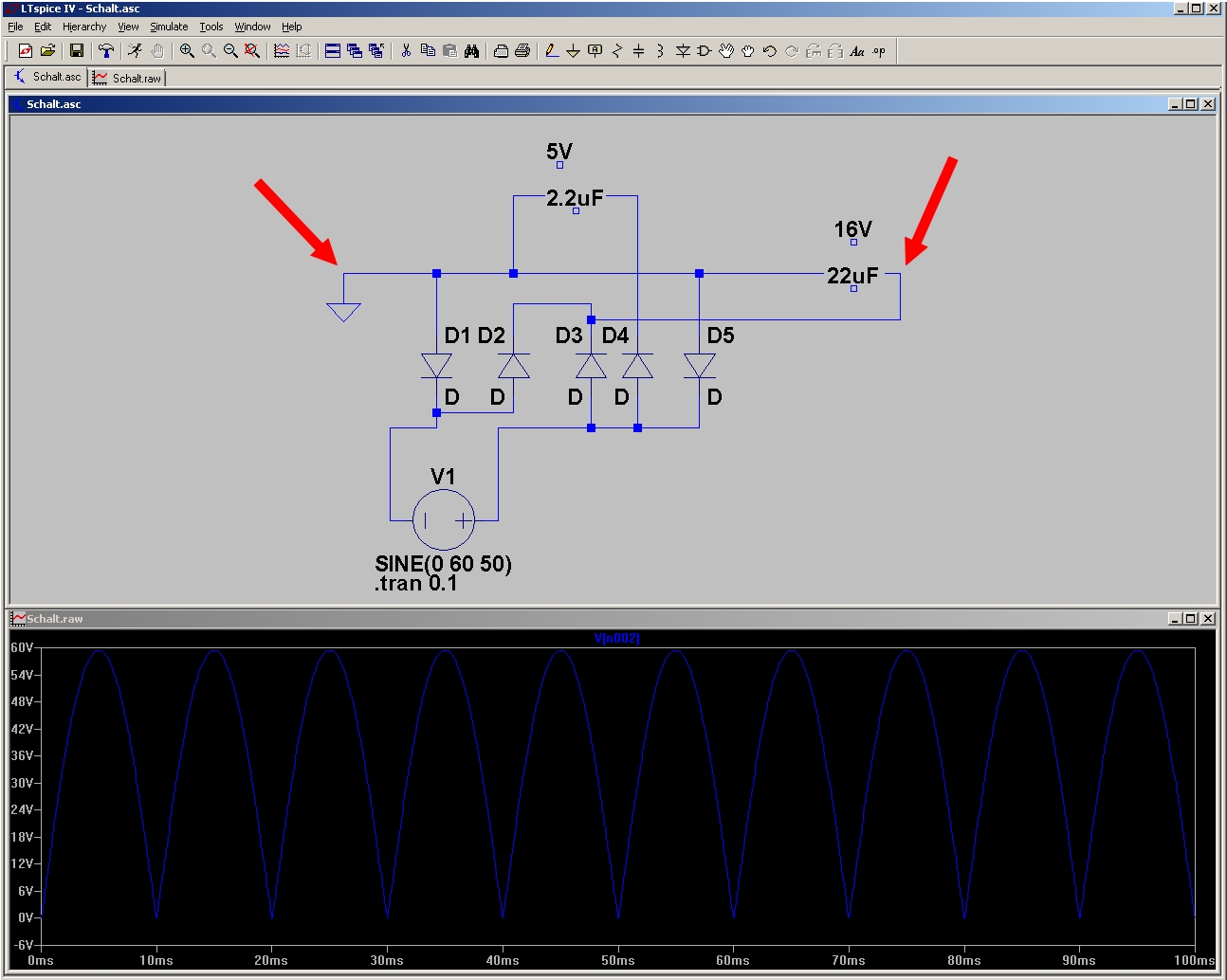Open the Simulate menu
The height and width of the screenshot is (980, 1227).
(x=169, y=27)
